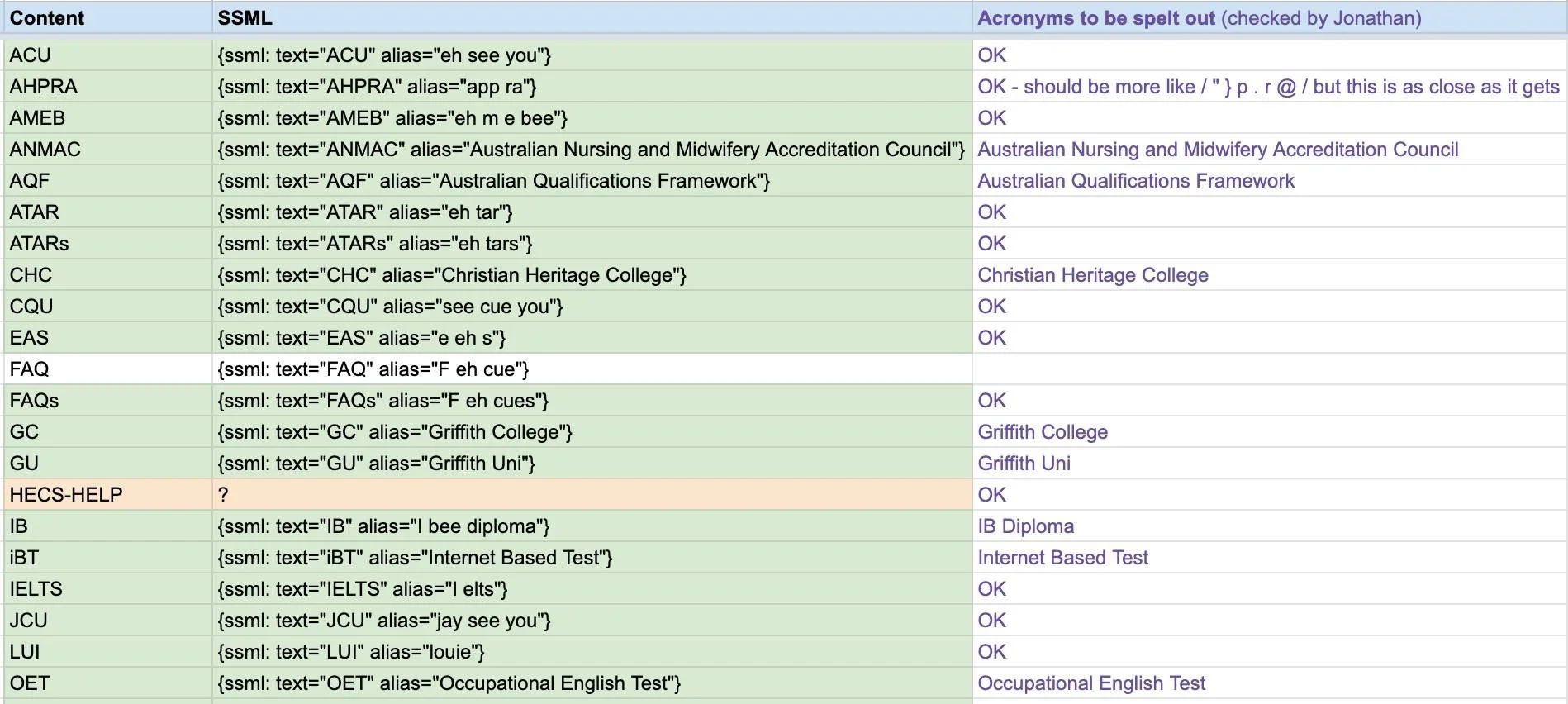The height and width of the screenshot is (704, 1568).
Task: Select the SSML cell with alias "eh see you"
Action: 592,55
